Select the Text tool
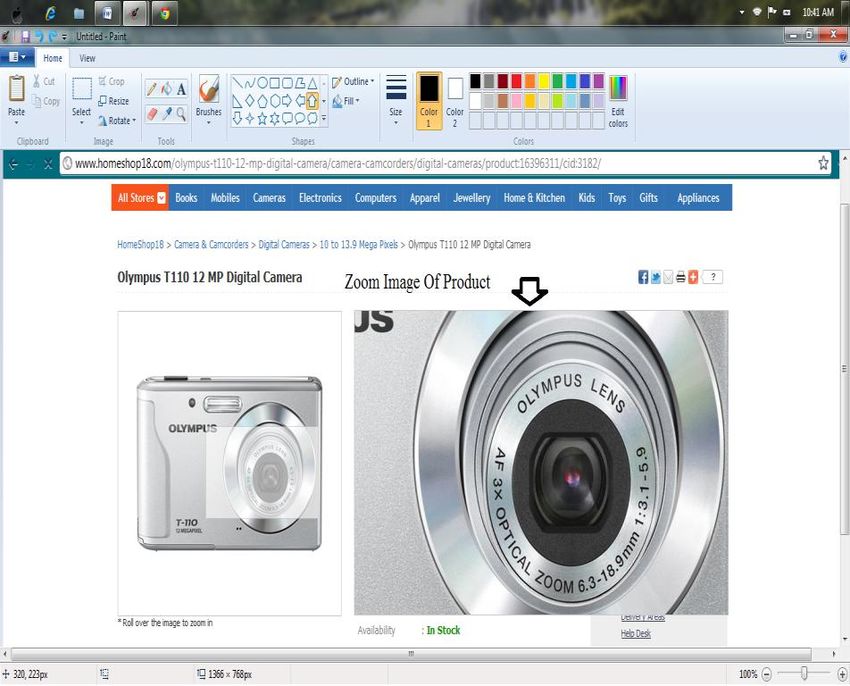 tap(181, 89)
